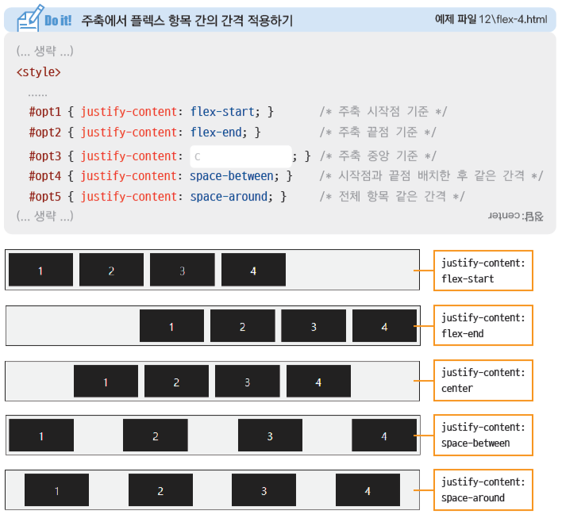Click the blank input box for opt3
Viewport: 562px width, 518px height.
[240, 156]
